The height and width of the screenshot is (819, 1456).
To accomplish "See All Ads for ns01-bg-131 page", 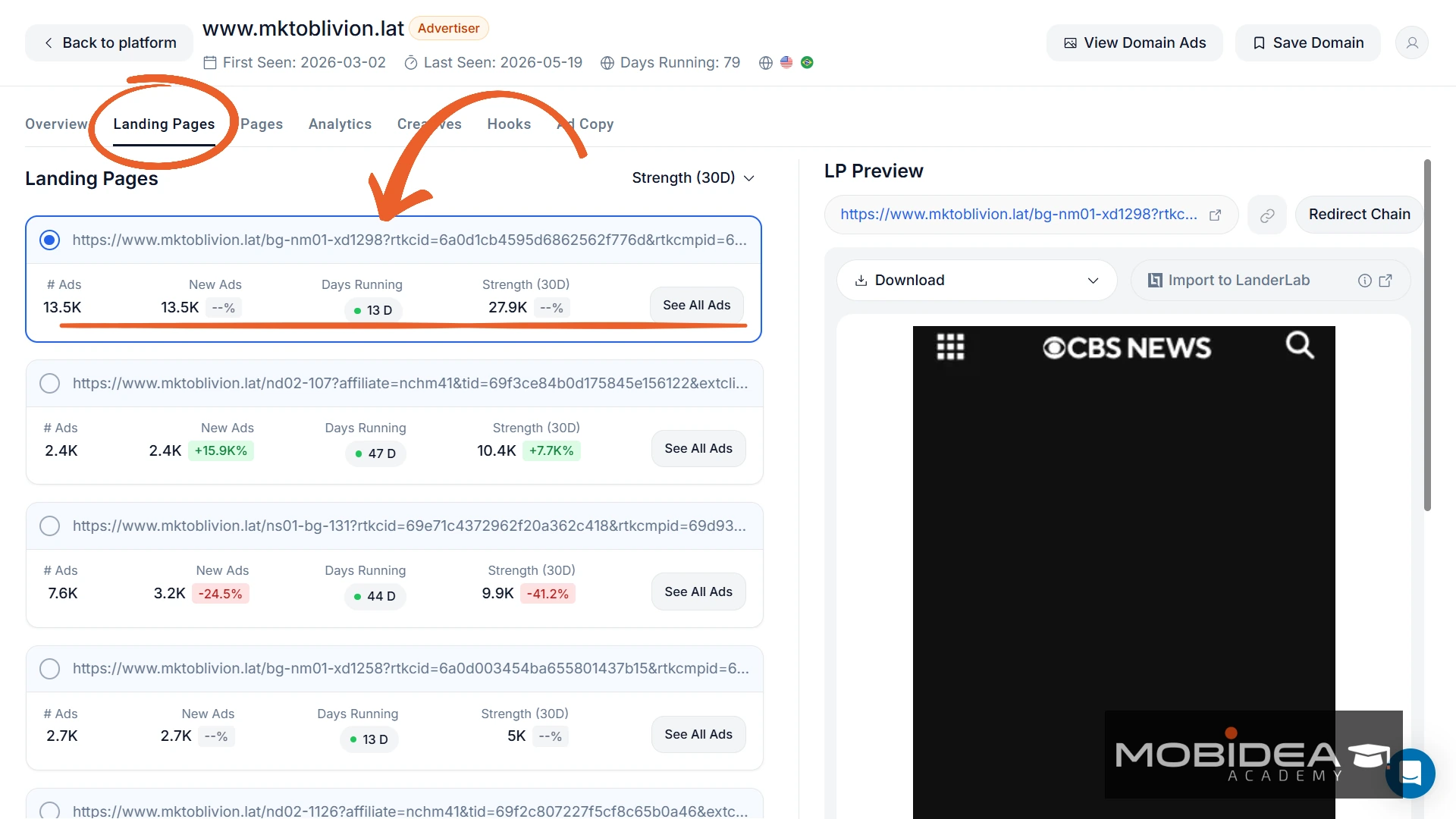I will tap(698, 592).
